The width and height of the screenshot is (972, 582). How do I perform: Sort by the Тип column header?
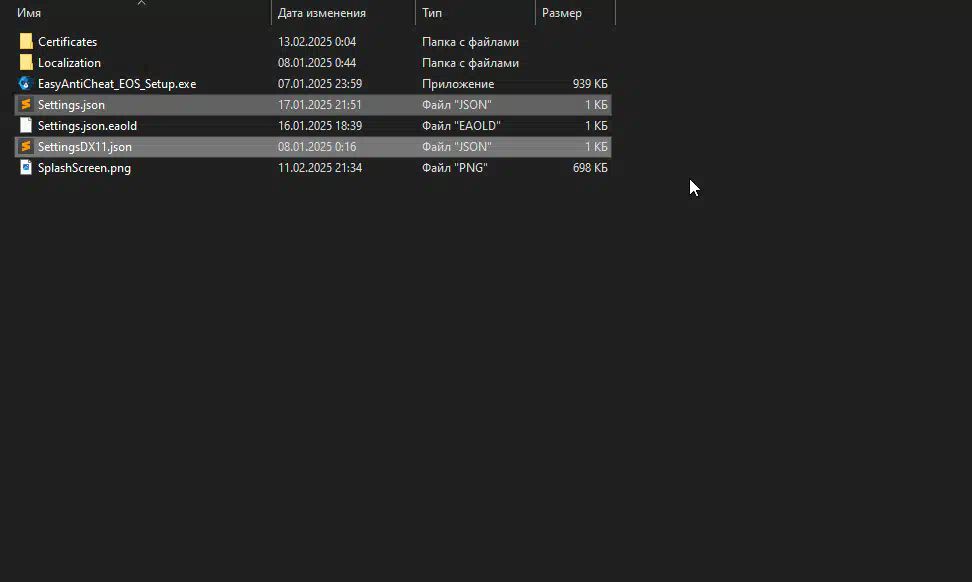[432, 13]
